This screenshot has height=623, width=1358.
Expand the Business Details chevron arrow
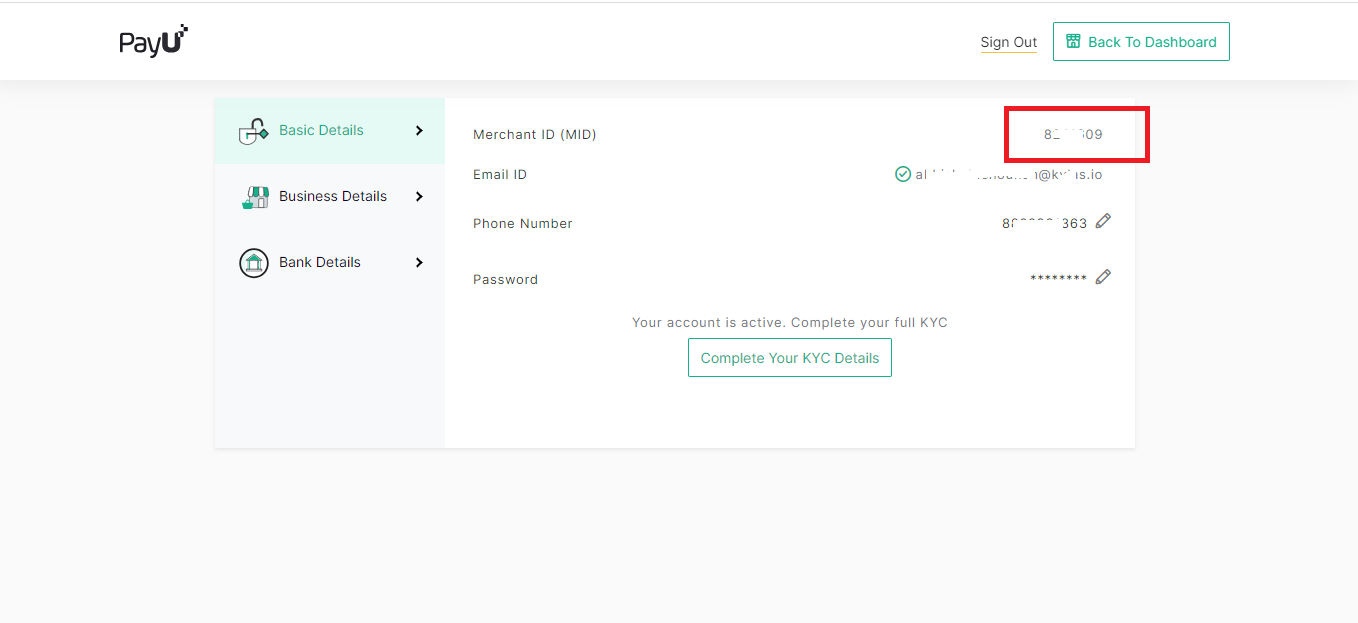[x=419, y=196]
